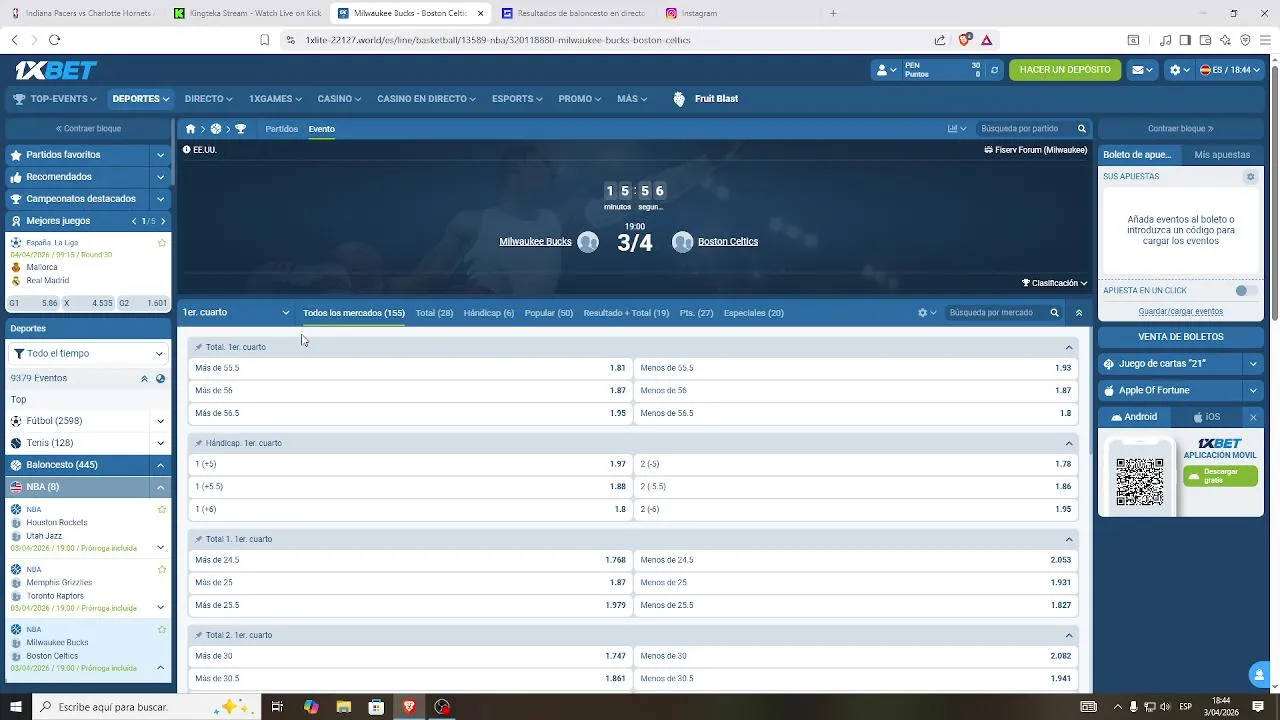Open Brave browser in the taskbar
1280x720 pixels.
409,707
